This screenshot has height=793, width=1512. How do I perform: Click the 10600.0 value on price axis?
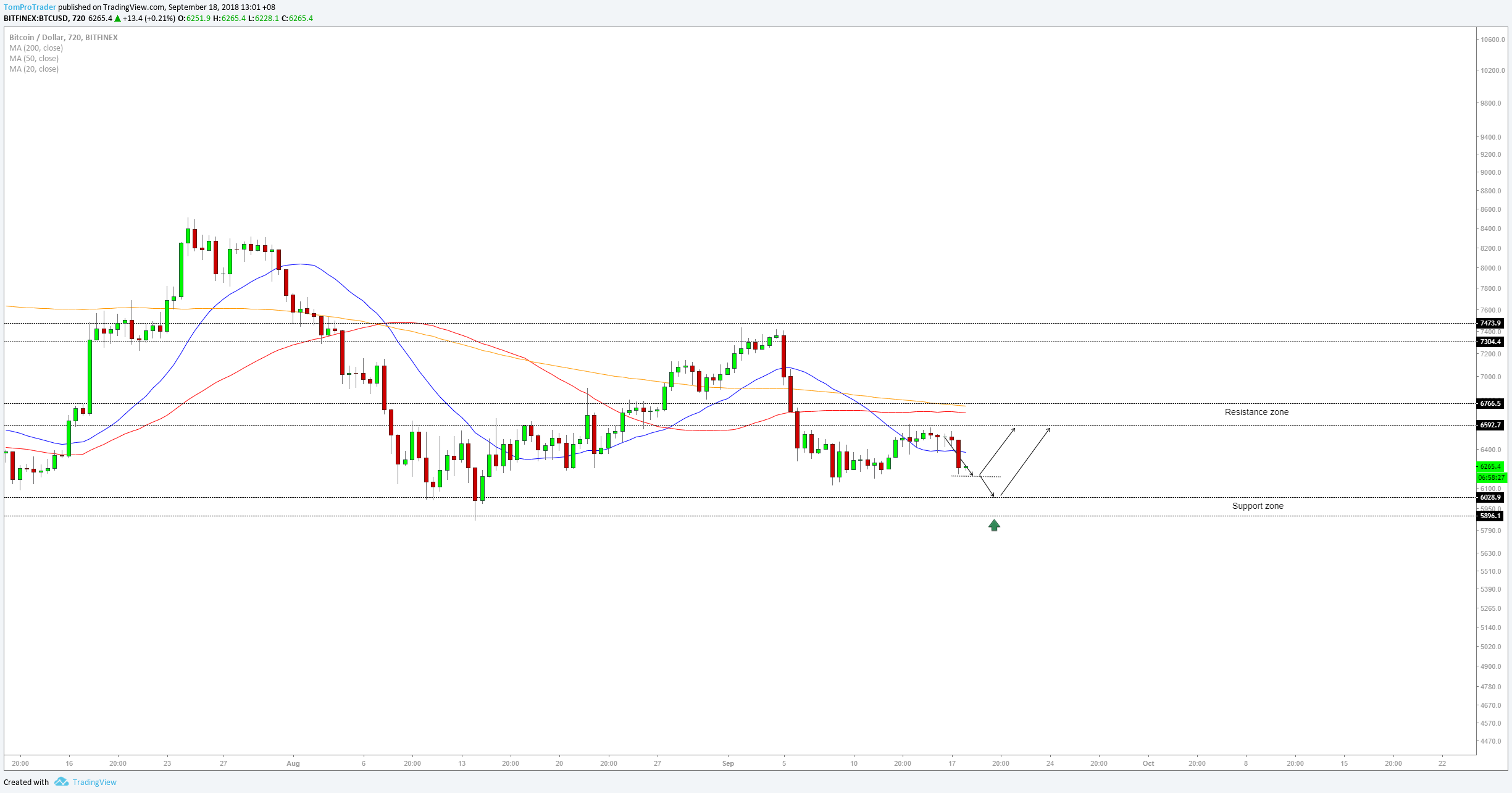1492,40
